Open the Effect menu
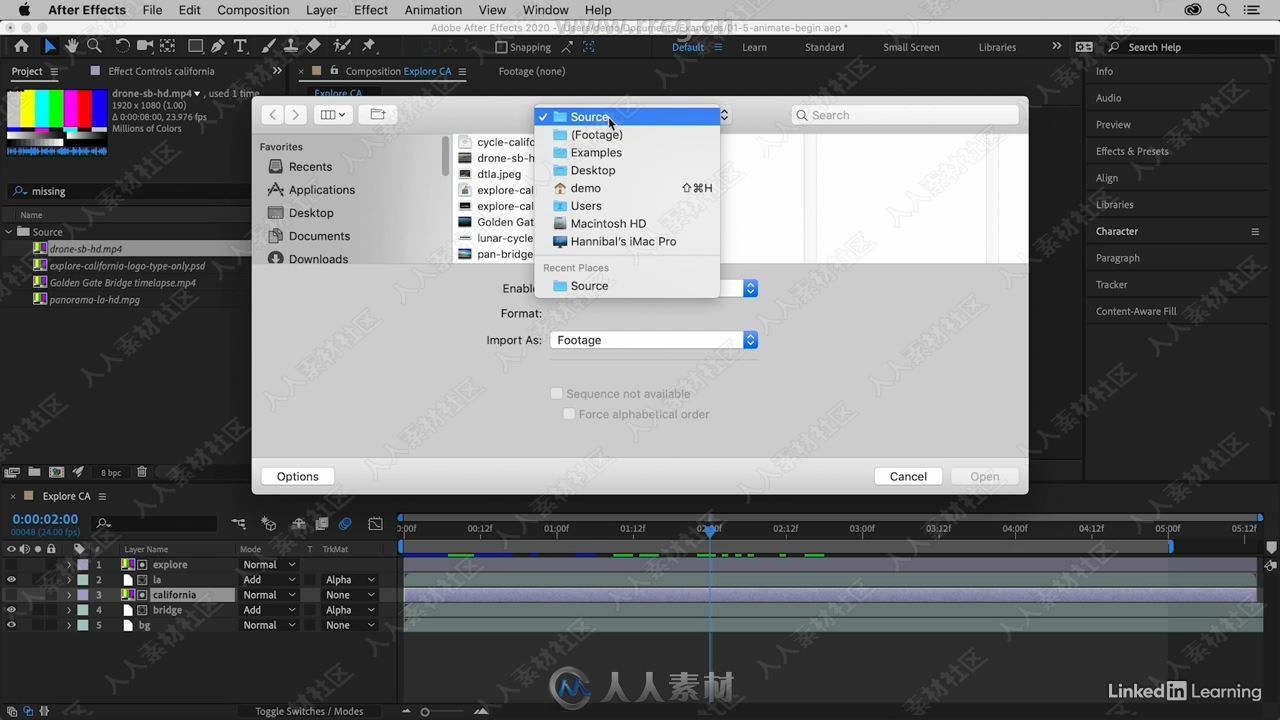Screen dimensions: 1280x720 371,10
